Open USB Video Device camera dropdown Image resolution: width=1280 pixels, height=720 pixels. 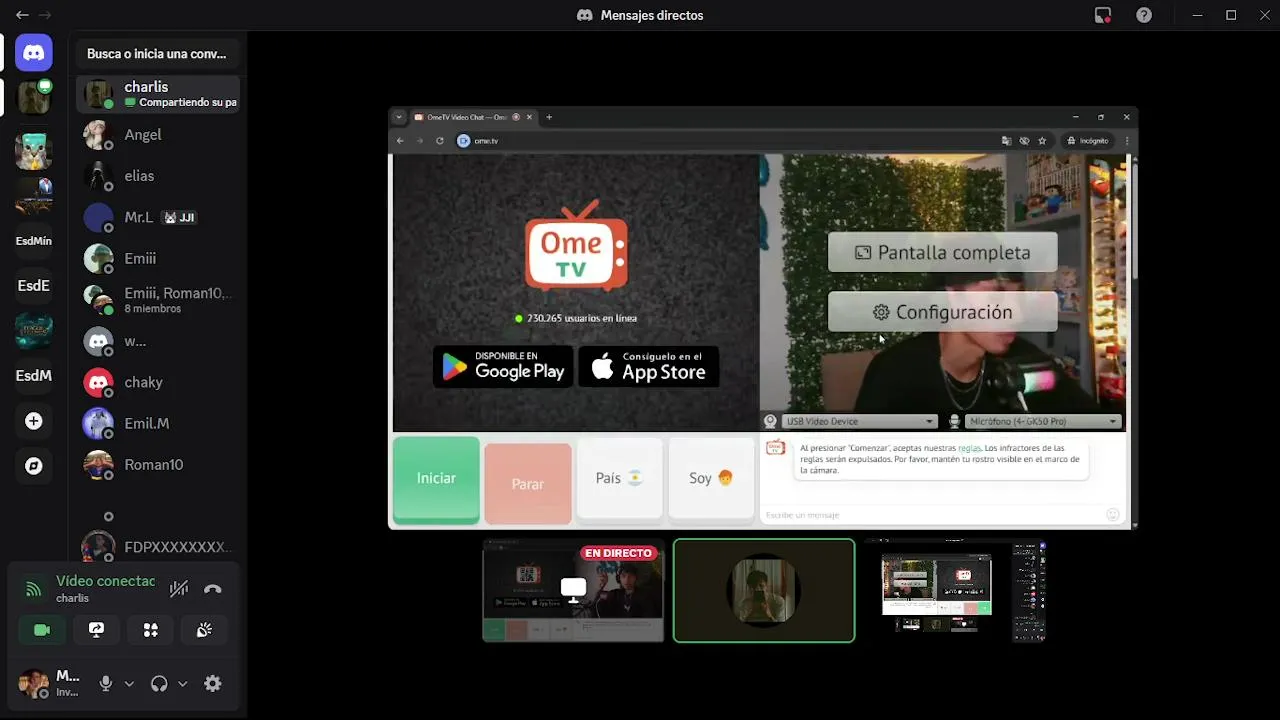pyautogui.click(x=859, y=421)
